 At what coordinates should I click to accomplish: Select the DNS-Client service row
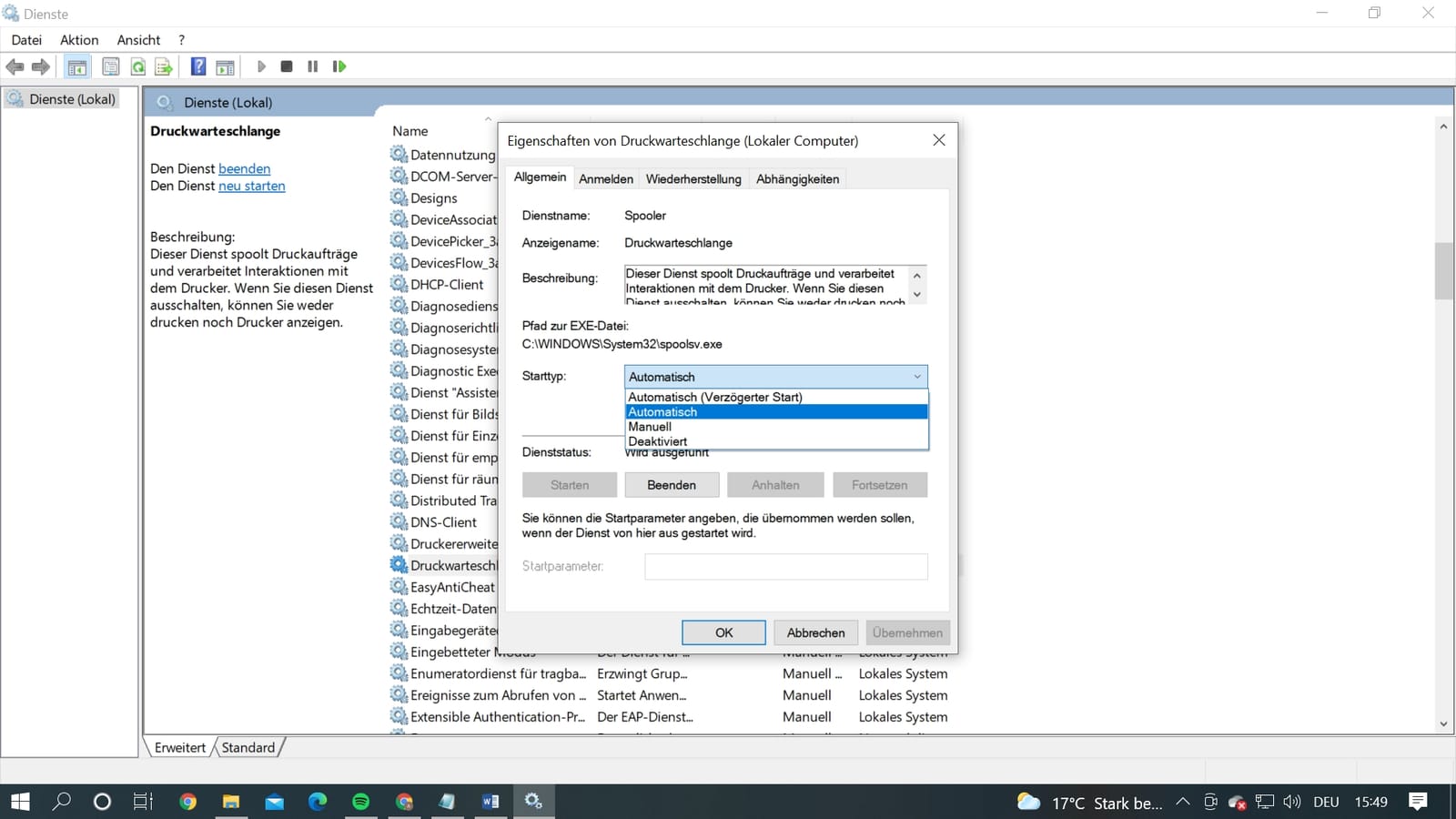tap(443, 522)
